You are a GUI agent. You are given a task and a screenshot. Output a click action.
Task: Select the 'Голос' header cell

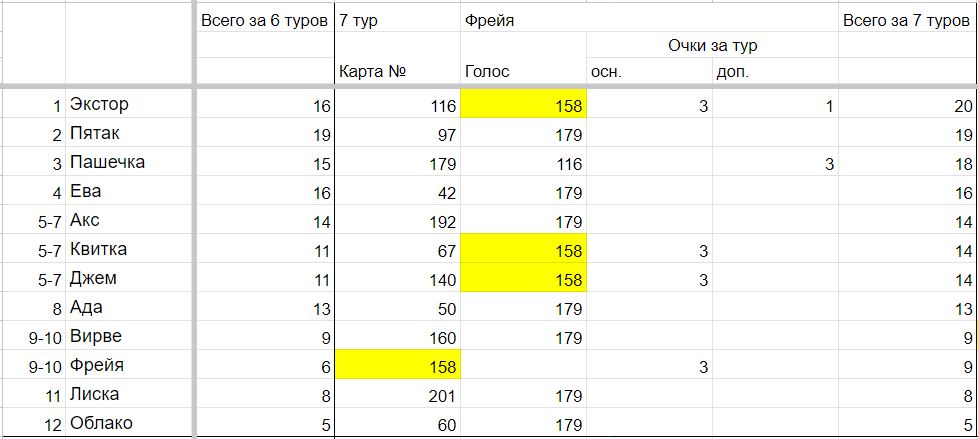pyautogui.click(x=523, y=72)
